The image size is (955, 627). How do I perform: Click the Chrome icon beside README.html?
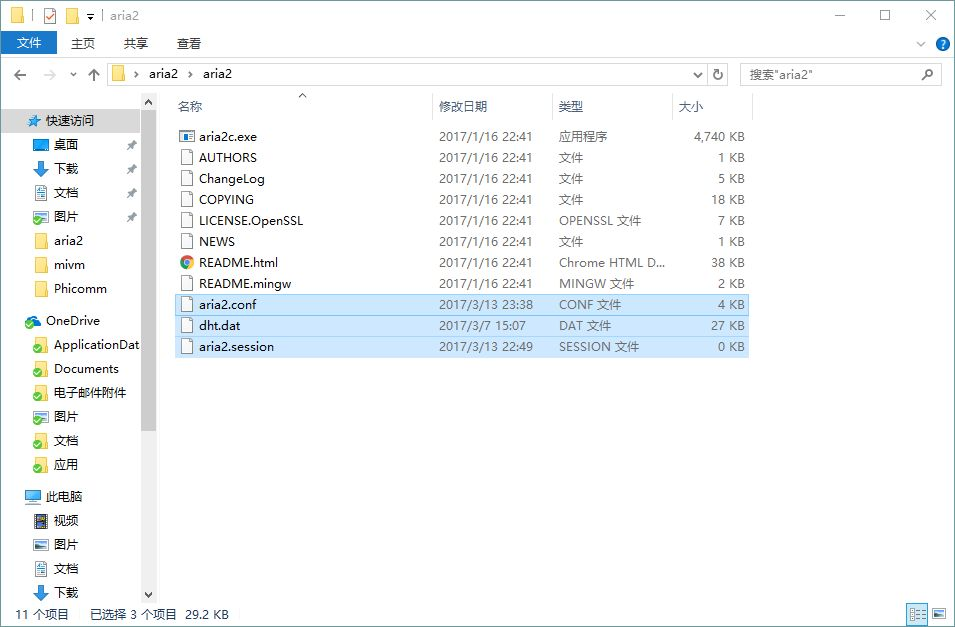click(187, 263)
